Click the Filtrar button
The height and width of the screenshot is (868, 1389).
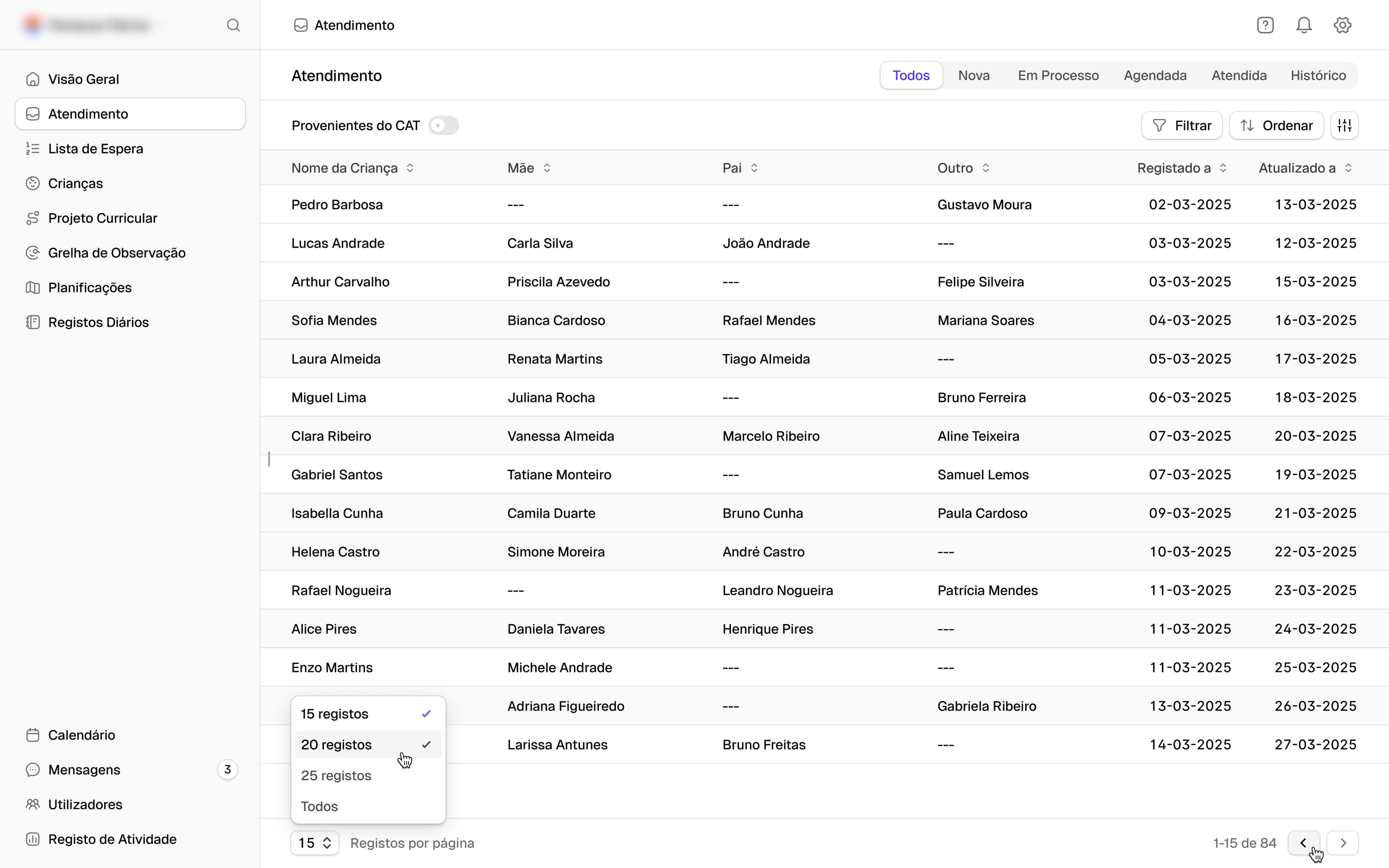(1182, 125)
